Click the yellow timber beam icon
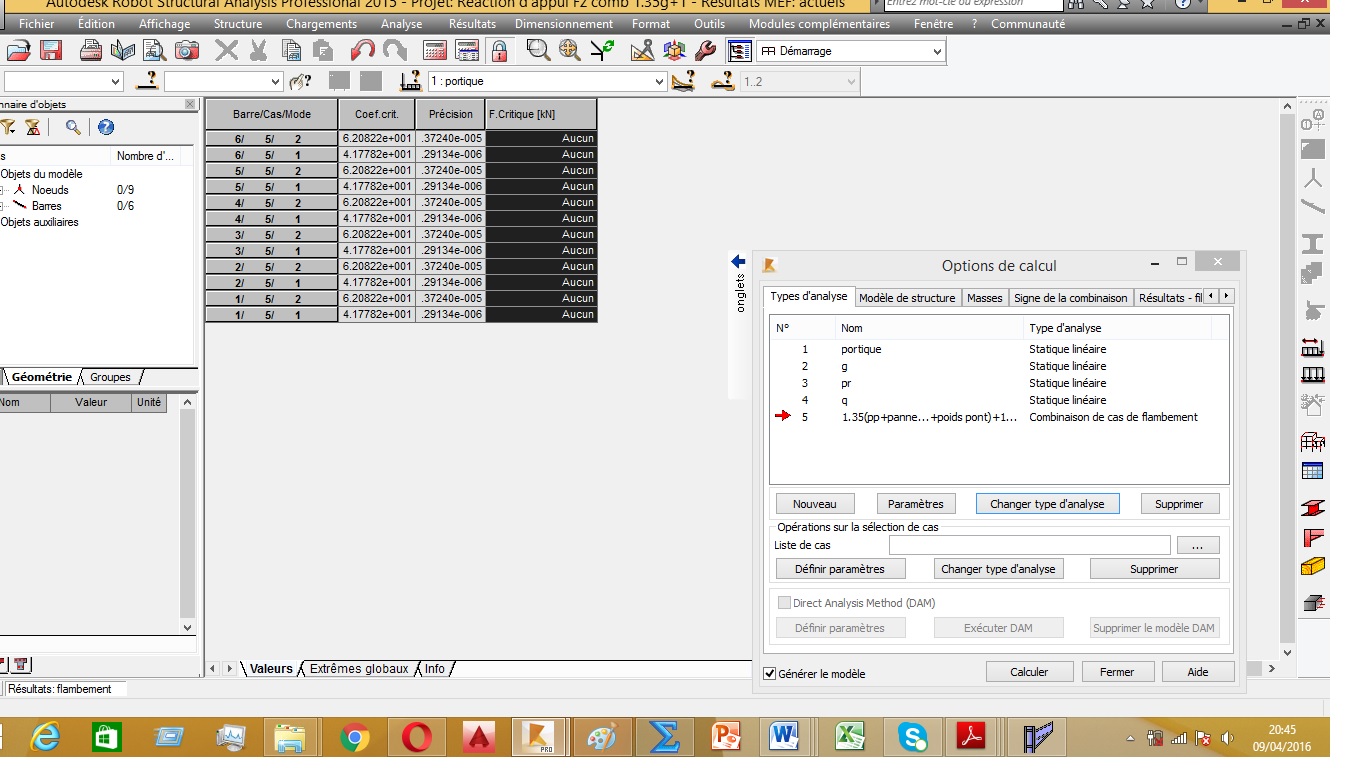The height and width of the screenshot is (768, 1366). [x=1313, y=567]
